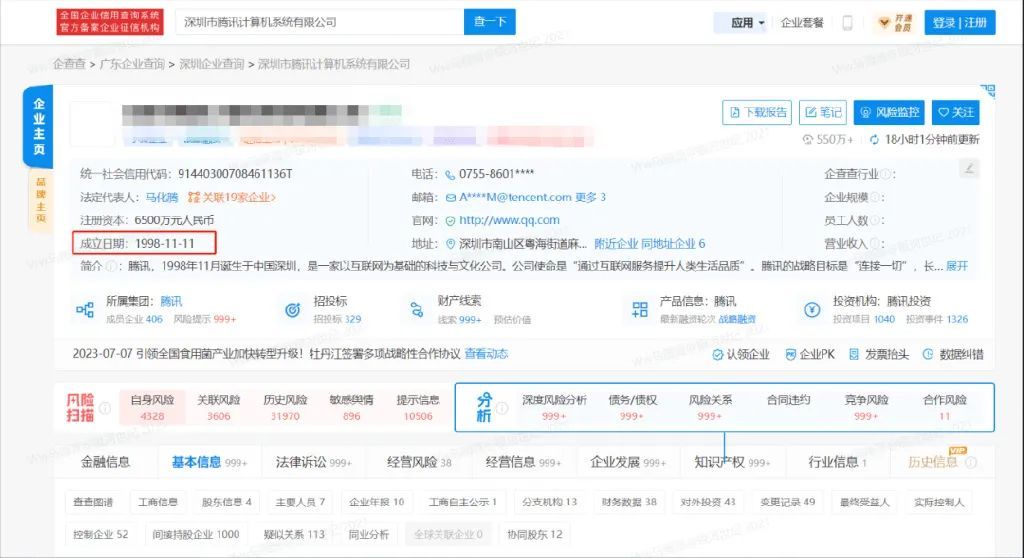The image size is (1024, 558).
Task: Open 企业套餐 in the top bar
Action: point(802,23)
